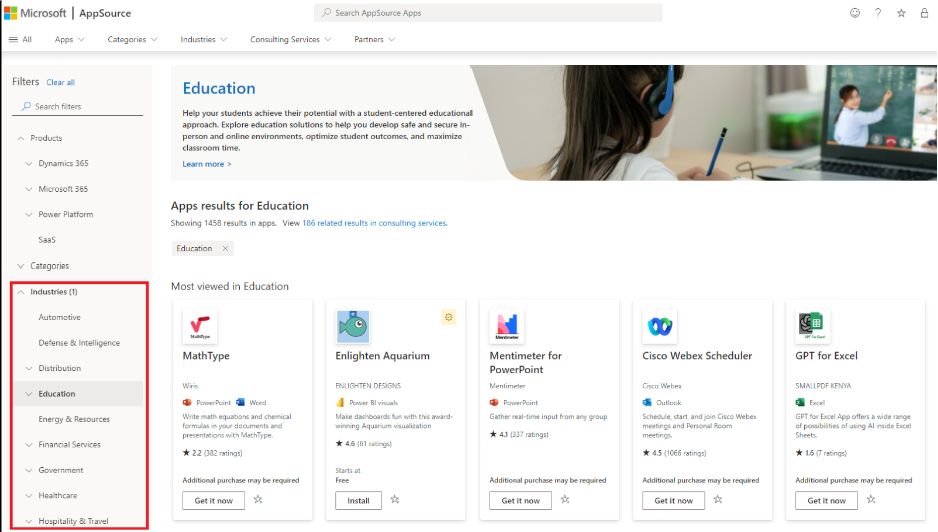Favorite Mentimeter with the star icon

pyautogui.click(x=565, y=499)
